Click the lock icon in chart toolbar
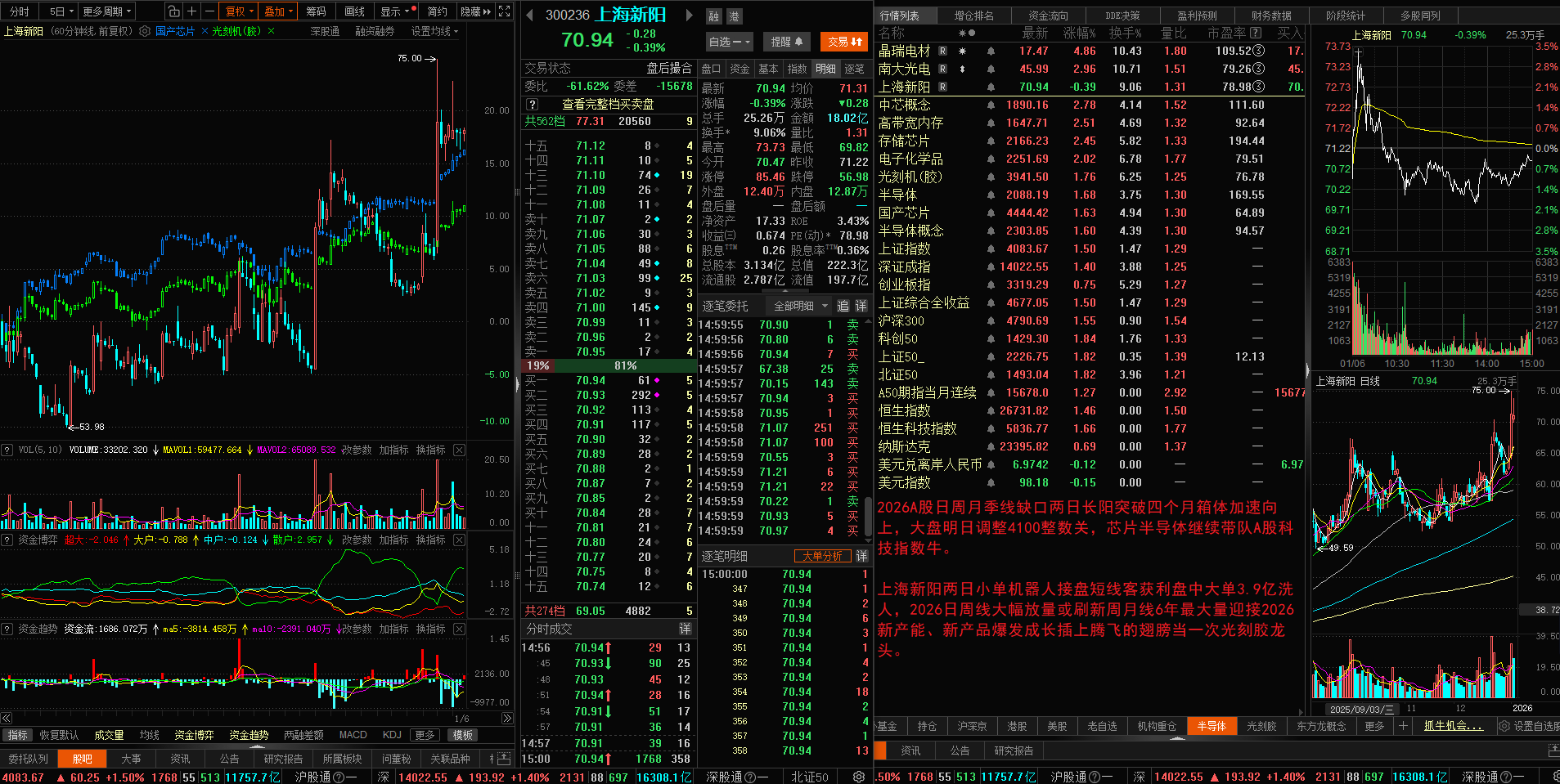 [173, 11]
